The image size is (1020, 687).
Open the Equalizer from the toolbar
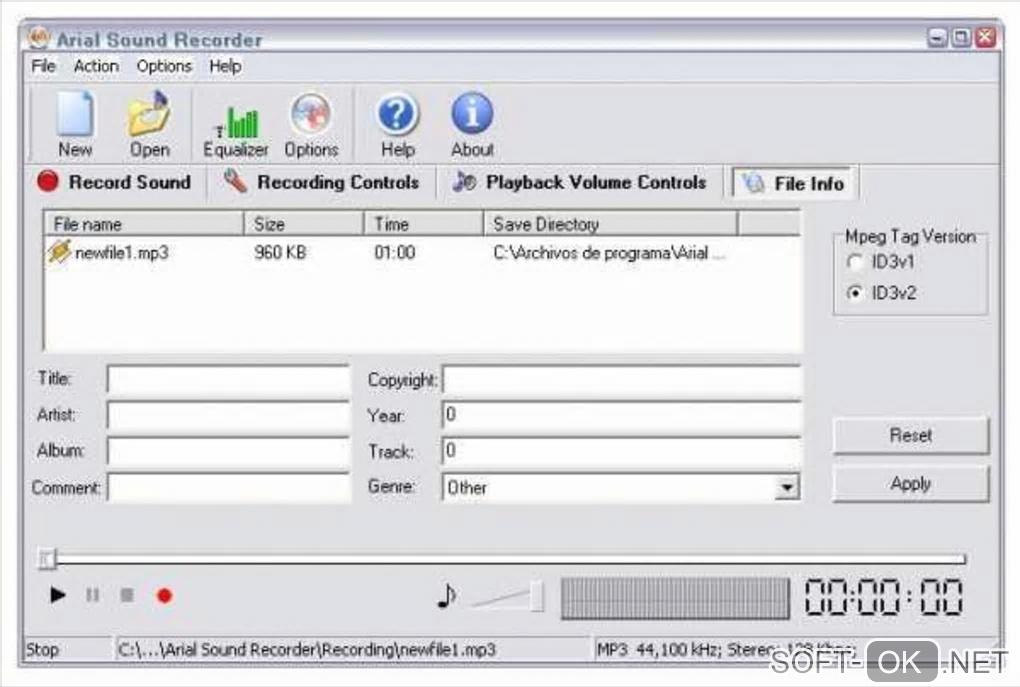pyautogui.click(x=235, y=122)
